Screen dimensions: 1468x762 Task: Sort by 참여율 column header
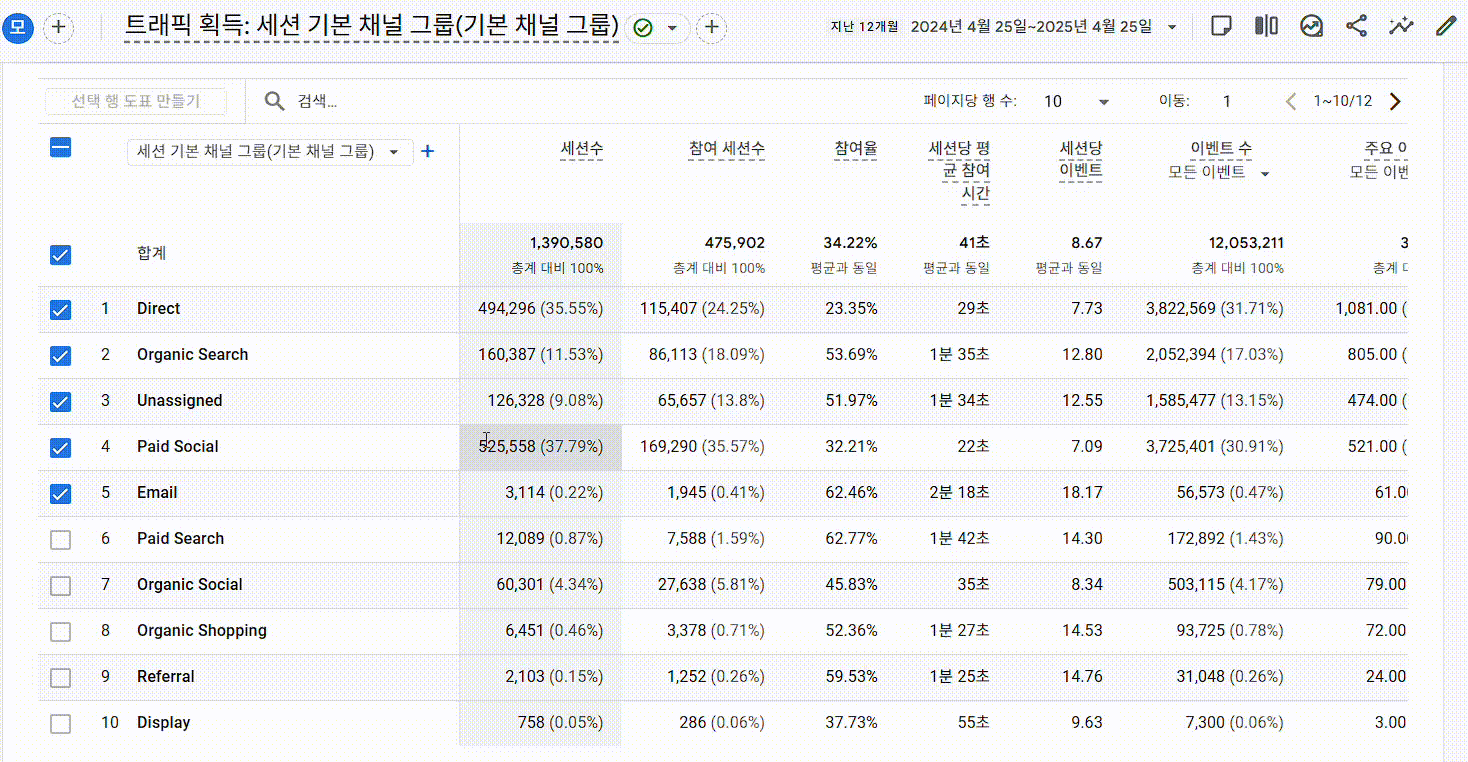pyautogui.click(x=856, y=148)
